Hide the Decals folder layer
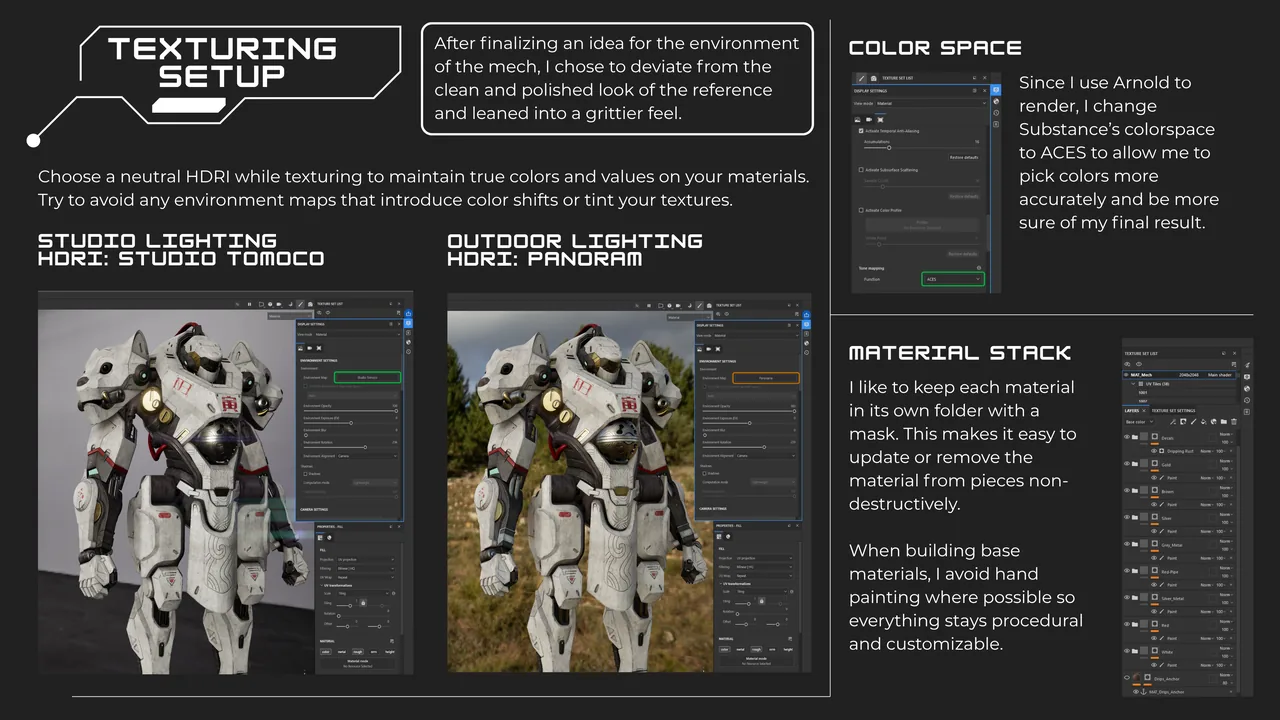 tap(1127, 437)
